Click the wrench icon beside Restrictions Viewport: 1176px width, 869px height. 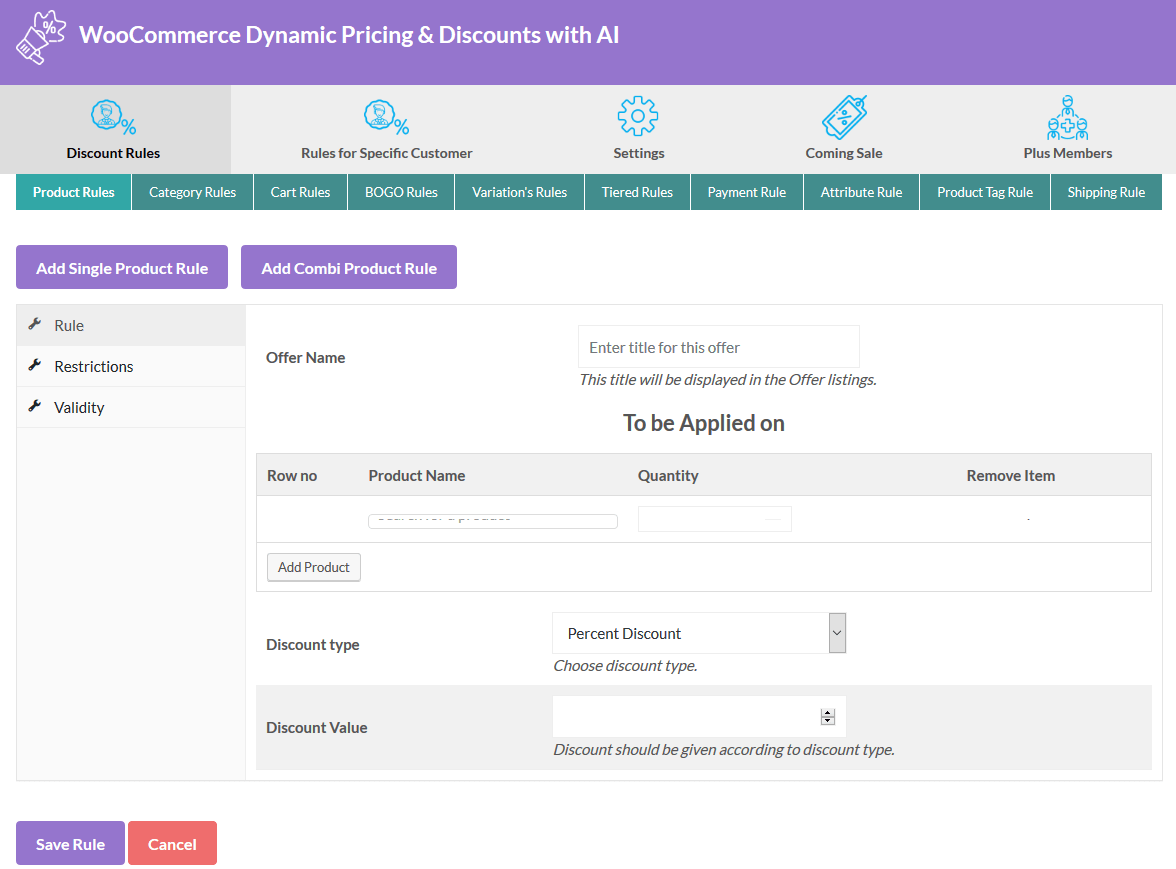point(34,366)
